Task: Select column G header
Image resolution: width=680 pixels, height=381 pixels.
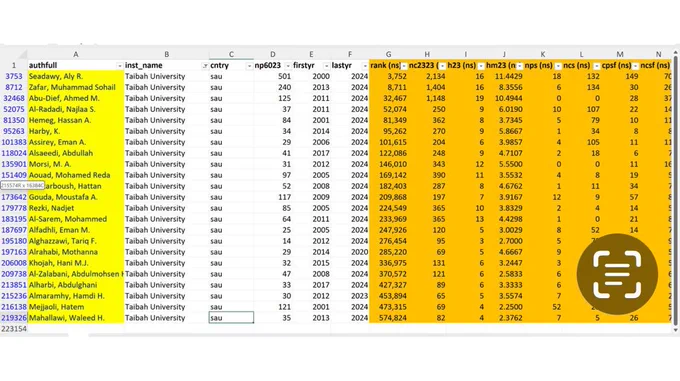Action: coord(389,54)
